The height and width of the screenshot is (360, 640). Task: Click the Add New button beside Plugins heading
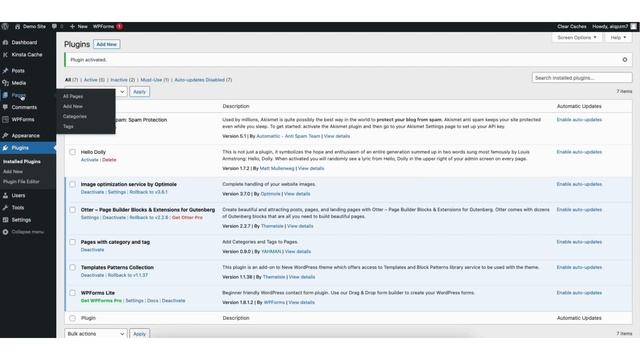click(x=107, y=44)
